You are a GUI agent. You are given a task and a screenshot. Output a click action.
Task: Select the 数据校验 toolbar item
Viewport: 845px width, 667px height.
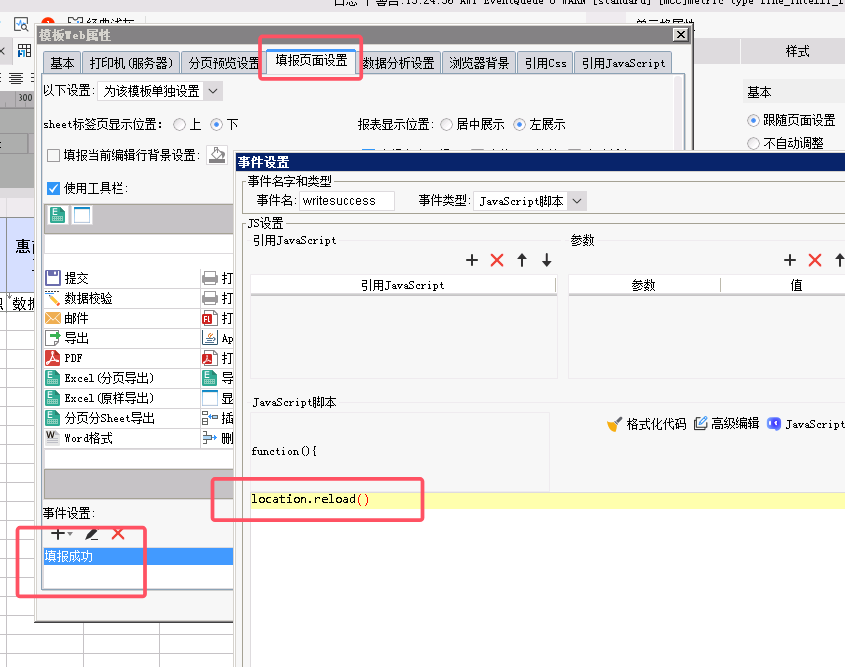coord(122,298)
